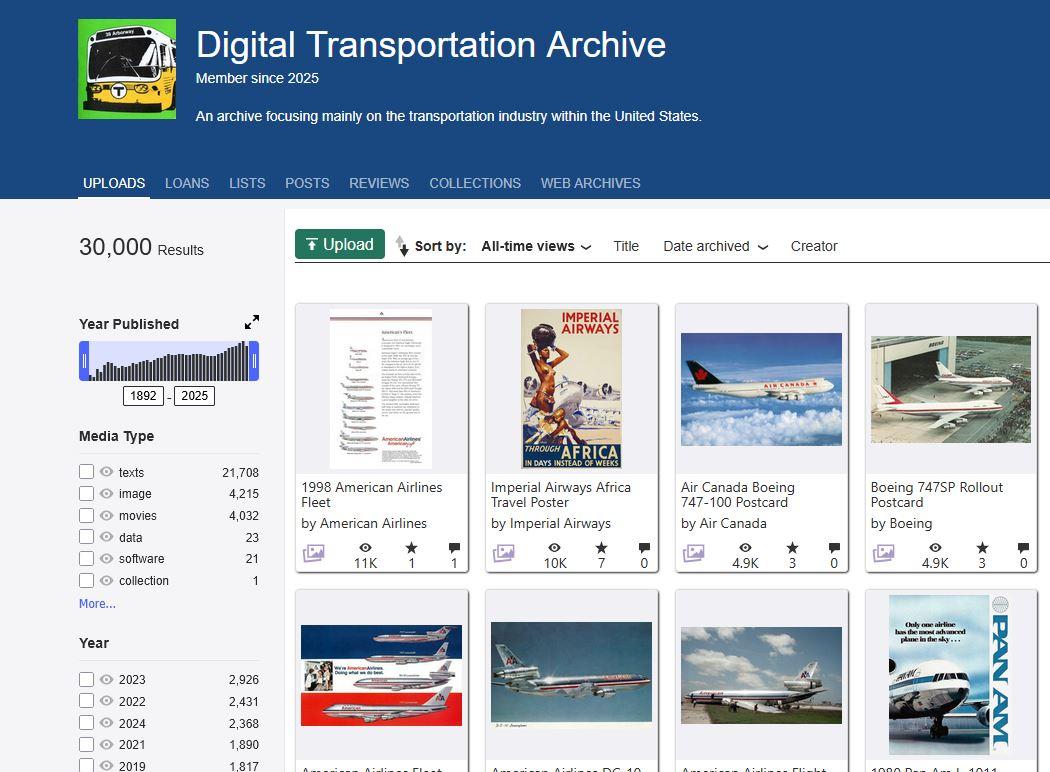
Task: Expand more media types with More... link
Action: (x=97, y=603)
